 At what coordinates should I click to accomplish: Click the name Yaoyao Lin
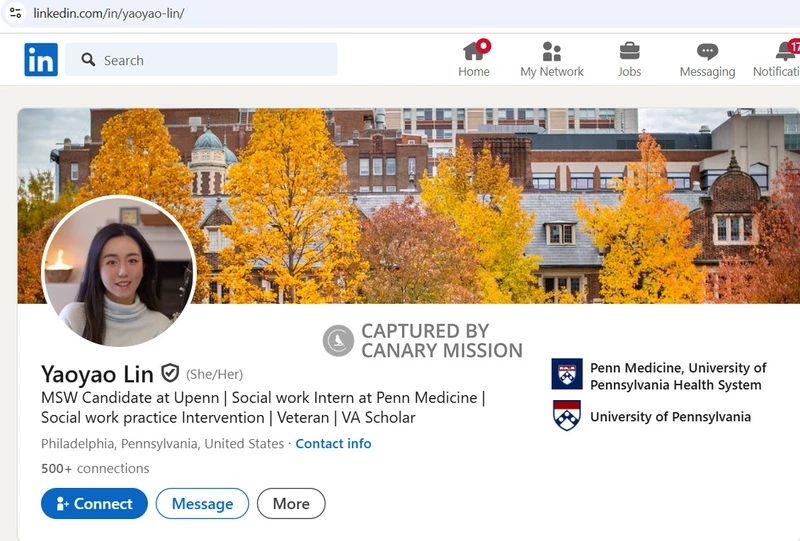click(97, 374)
